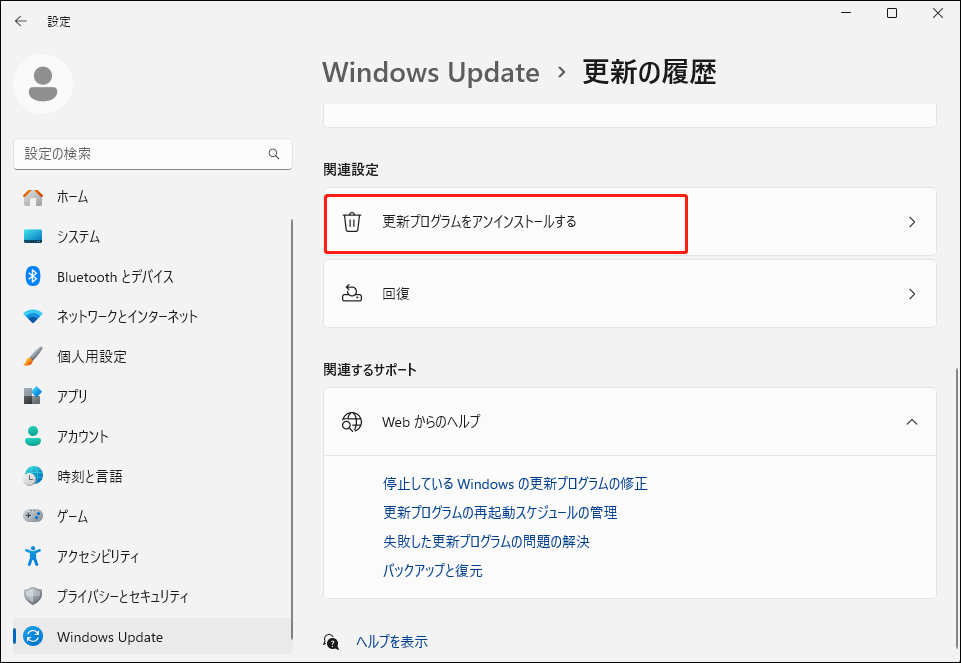
Task: Open 時刻と言語 via its clock icon
Action: [x=29, y=477]
